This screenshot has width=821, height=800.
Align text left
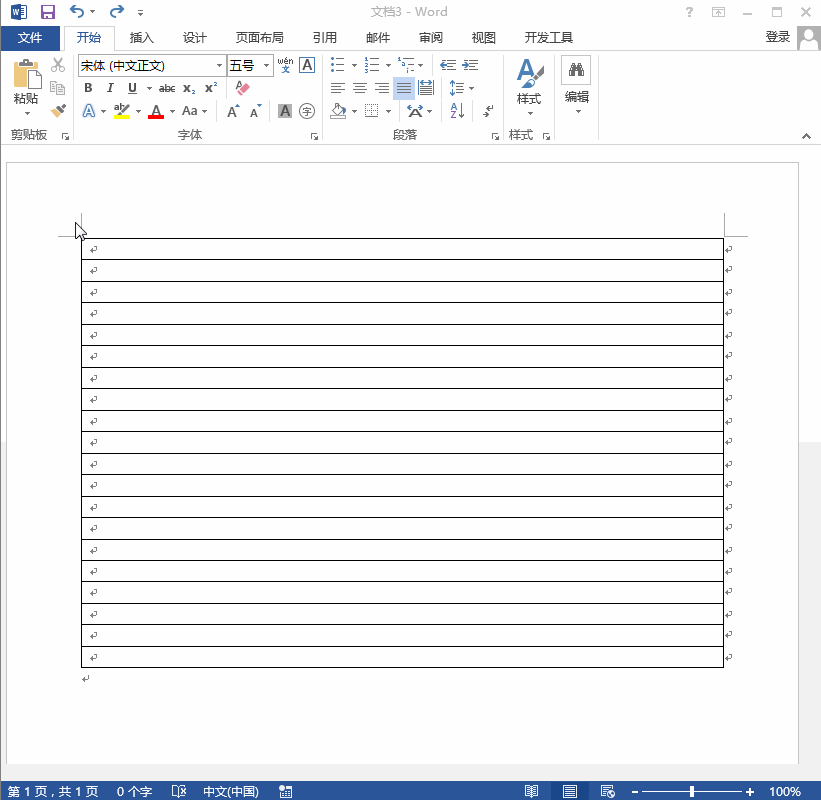pyautogui.click(x=338, y=88)
